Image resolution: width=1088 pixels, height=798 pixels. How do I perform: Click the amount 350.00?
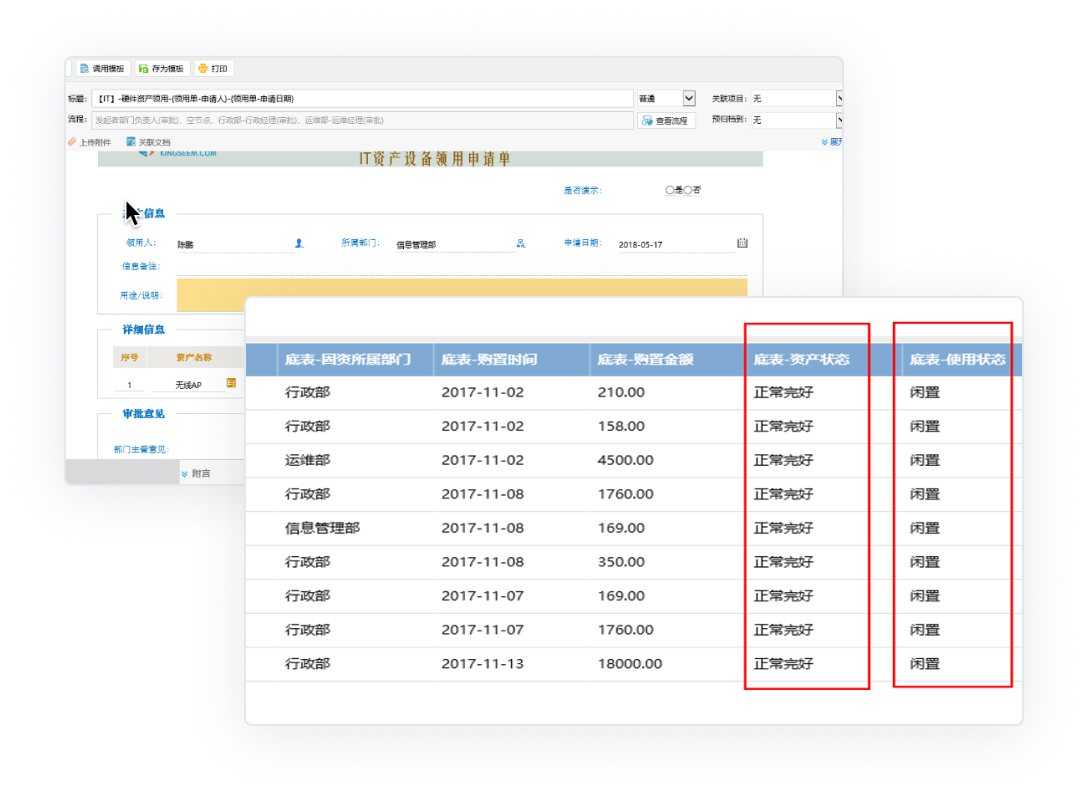click(621, 562)
